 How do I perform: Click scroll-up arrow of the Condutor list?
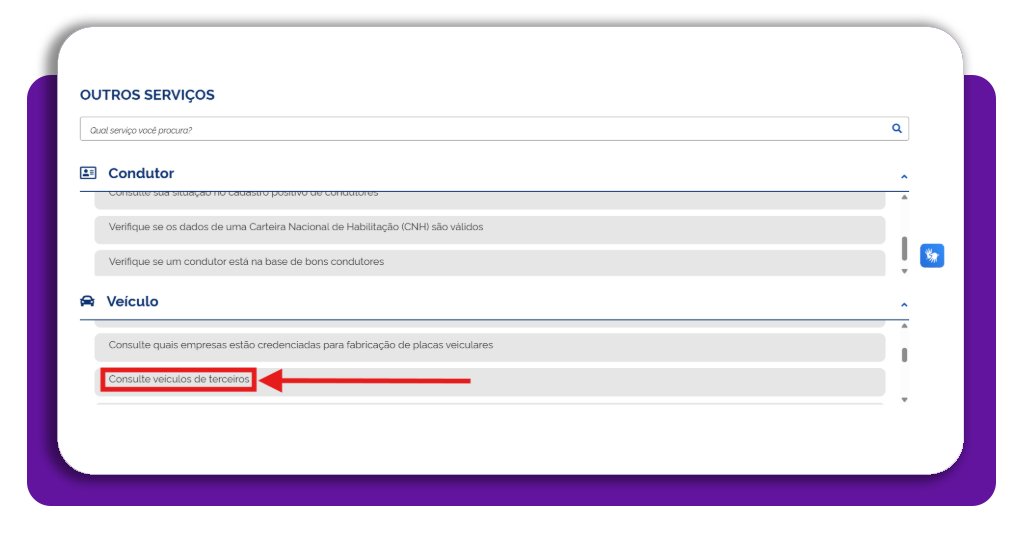(x=904, y=198)
